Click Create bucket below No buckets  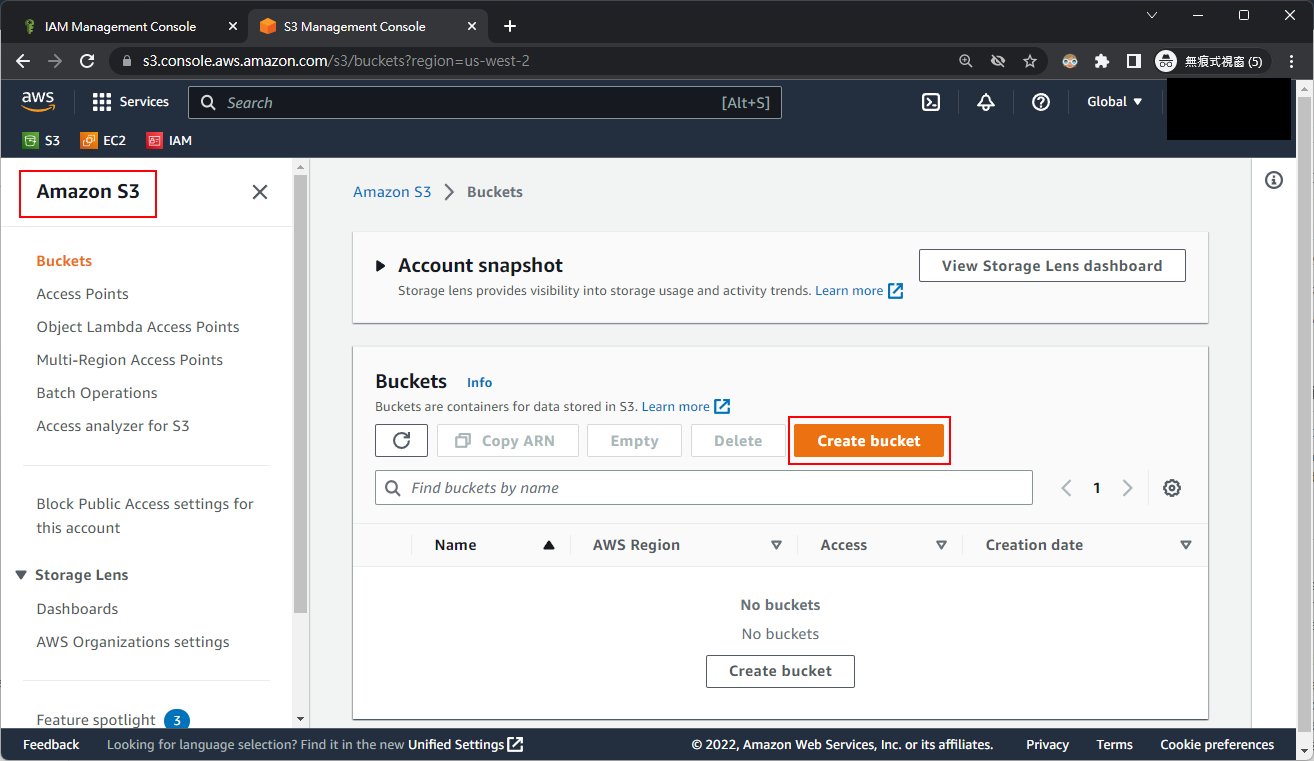coord(780,671)
